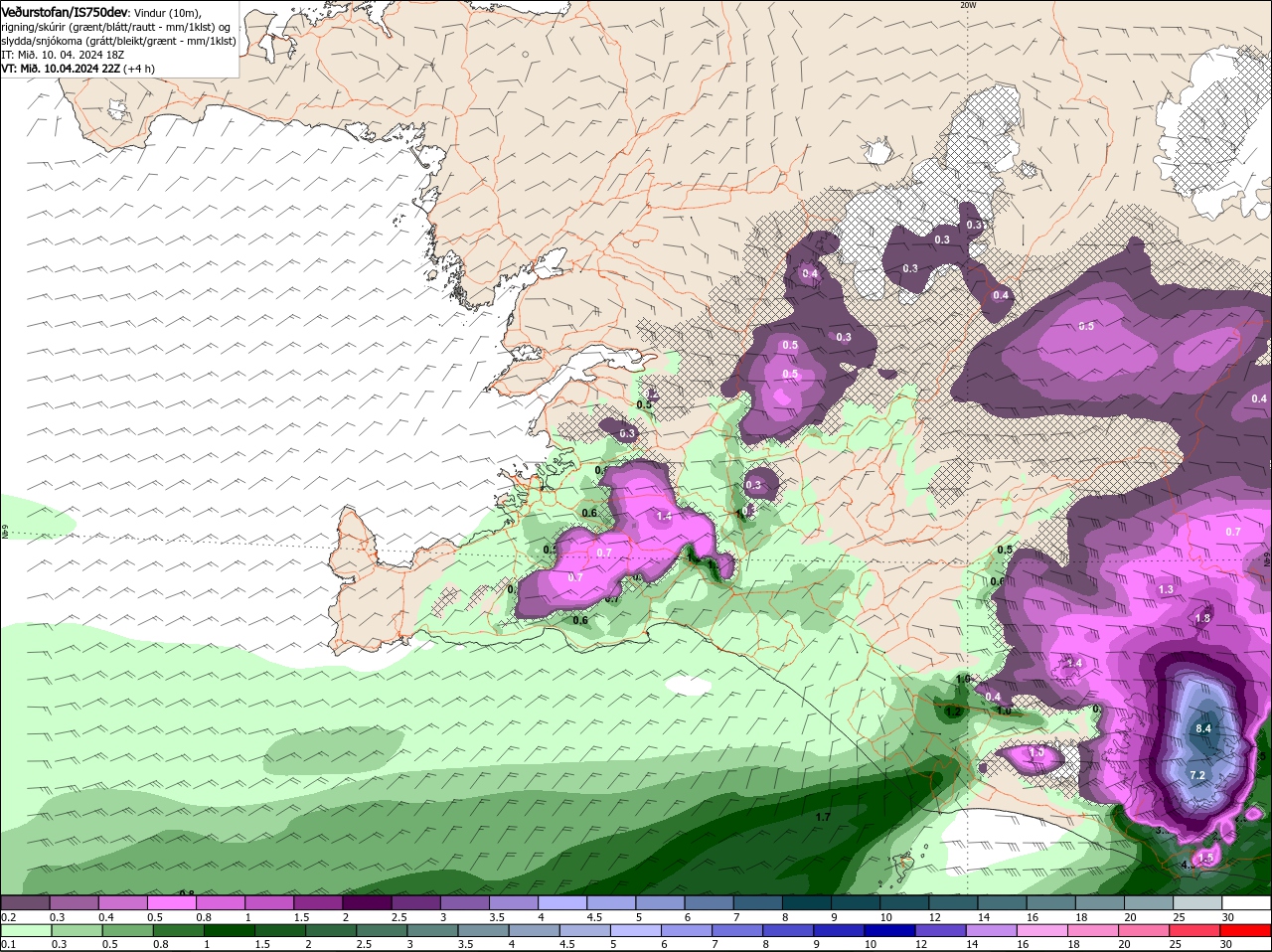Click the 0.4 label in the top legend row
Image resolution: width=1272 pixels, height=952 pixels.
click(x=105, y=917)
